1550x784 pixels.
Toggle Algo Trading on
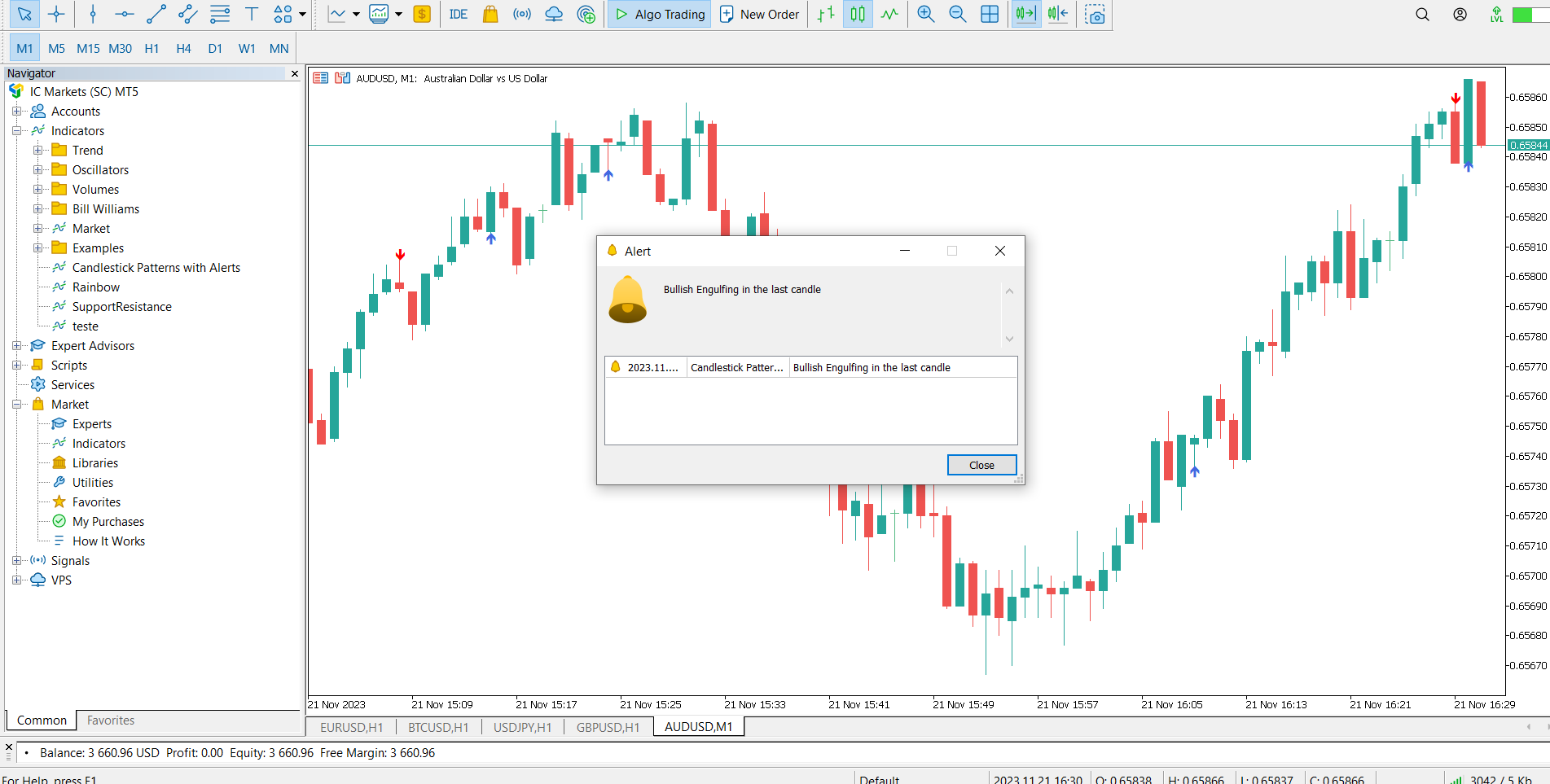coord(659,14)
